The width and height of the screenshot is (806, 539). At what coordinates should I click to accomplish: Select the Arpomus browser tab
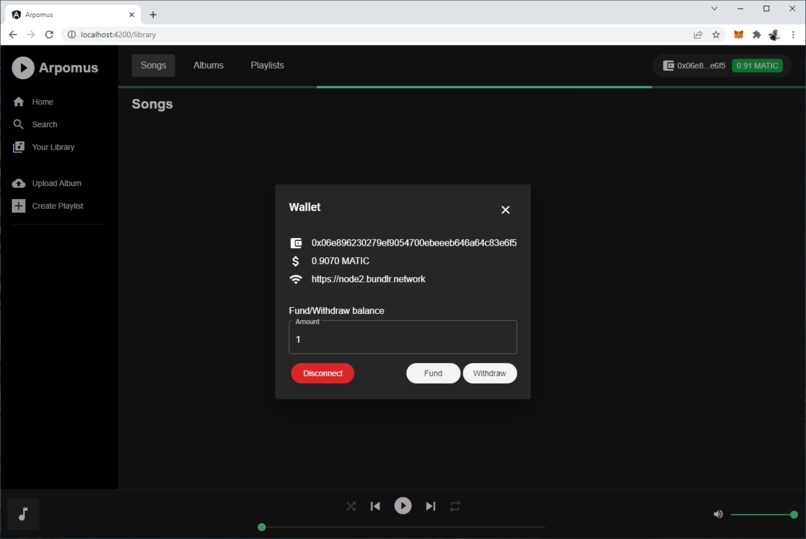pos(72,14)
